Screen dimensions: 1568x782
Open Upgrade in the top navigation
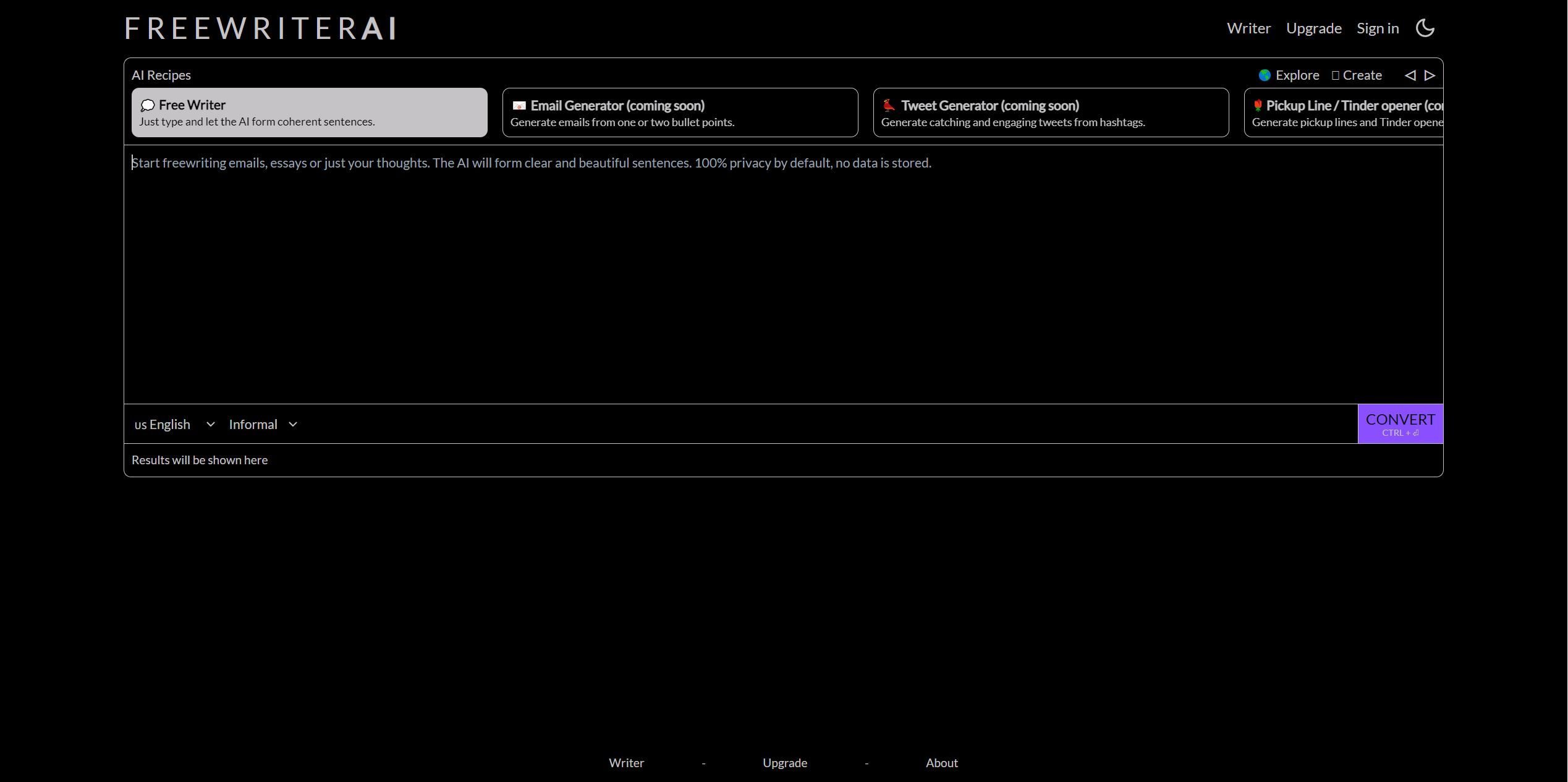(1313, 28)
